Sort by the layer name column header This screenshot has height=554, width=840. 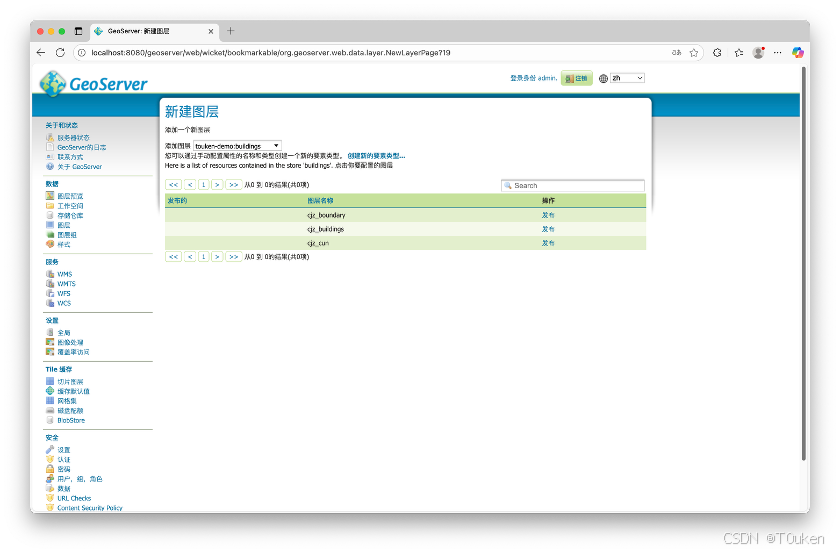pos(320,200)
